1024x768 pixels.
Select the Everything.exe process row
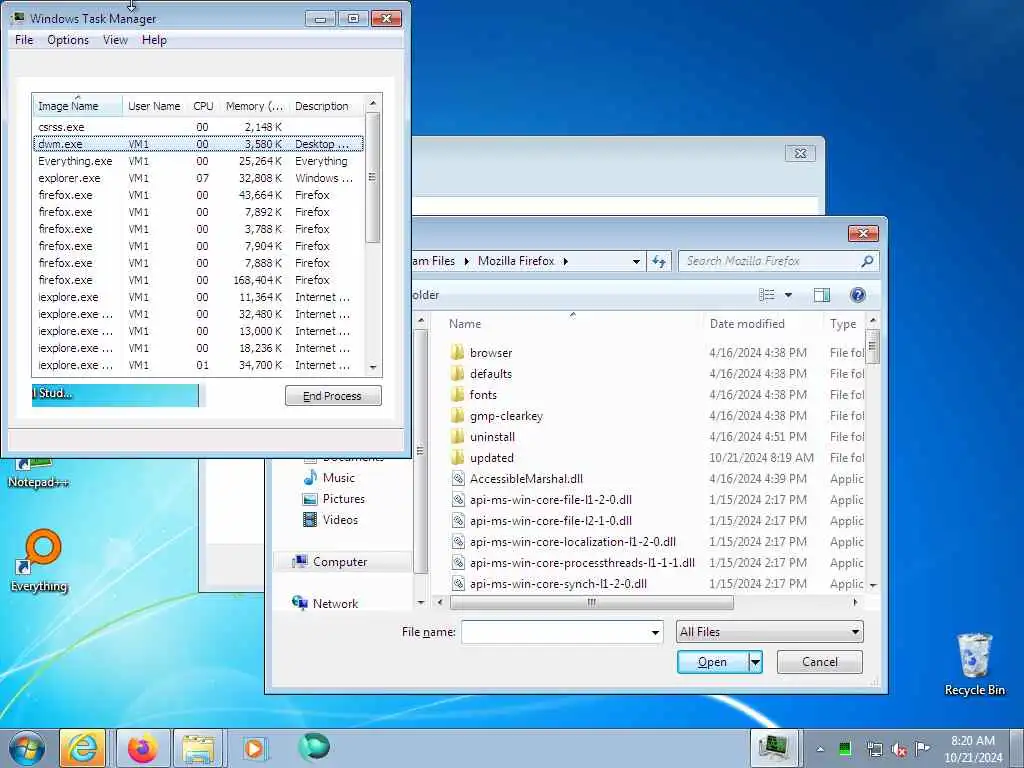(x=199, y=161)
